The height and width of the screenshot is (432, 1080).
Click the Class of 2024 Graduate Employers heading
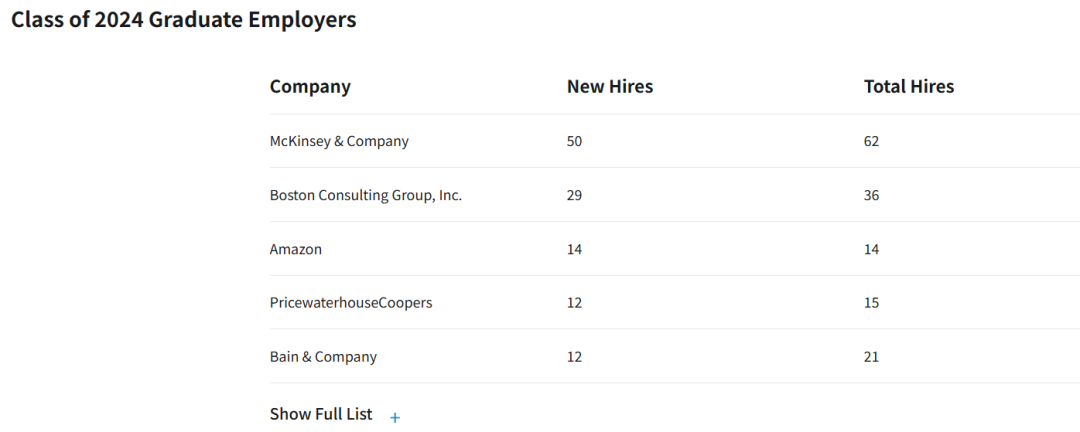tap(183, 19)
